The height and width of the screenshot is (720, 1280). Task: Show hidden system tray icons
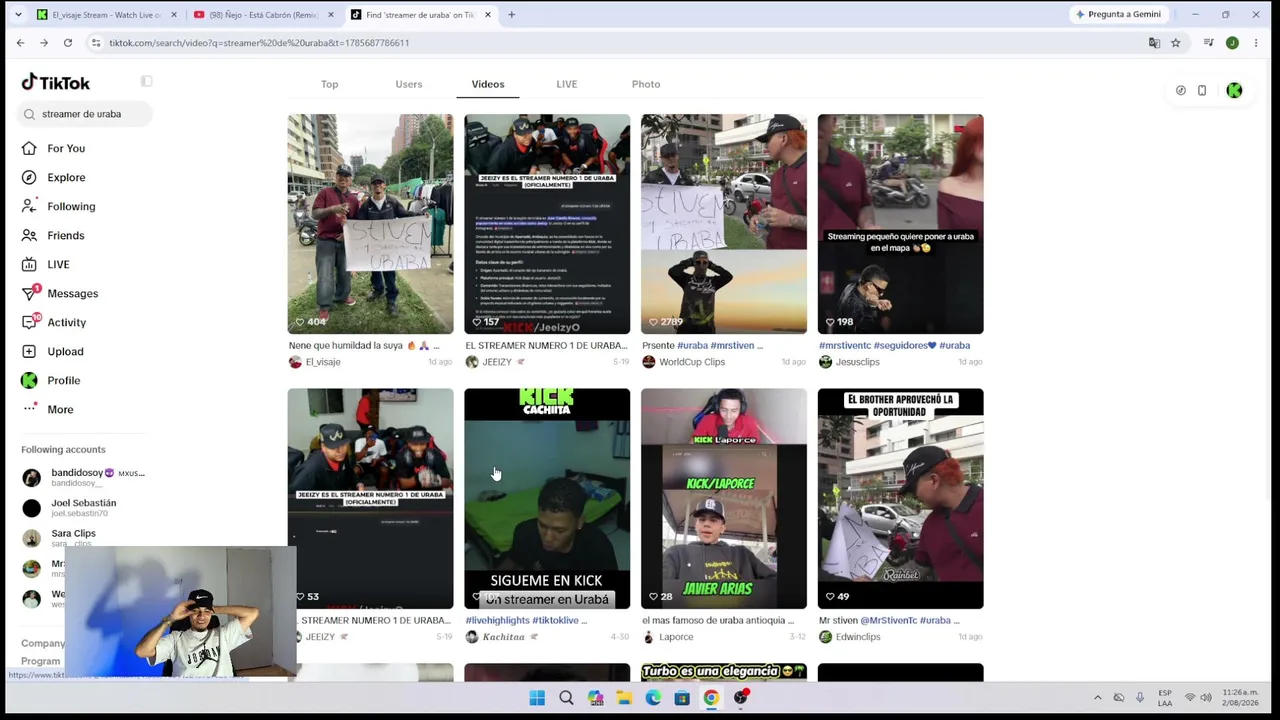1097,698
